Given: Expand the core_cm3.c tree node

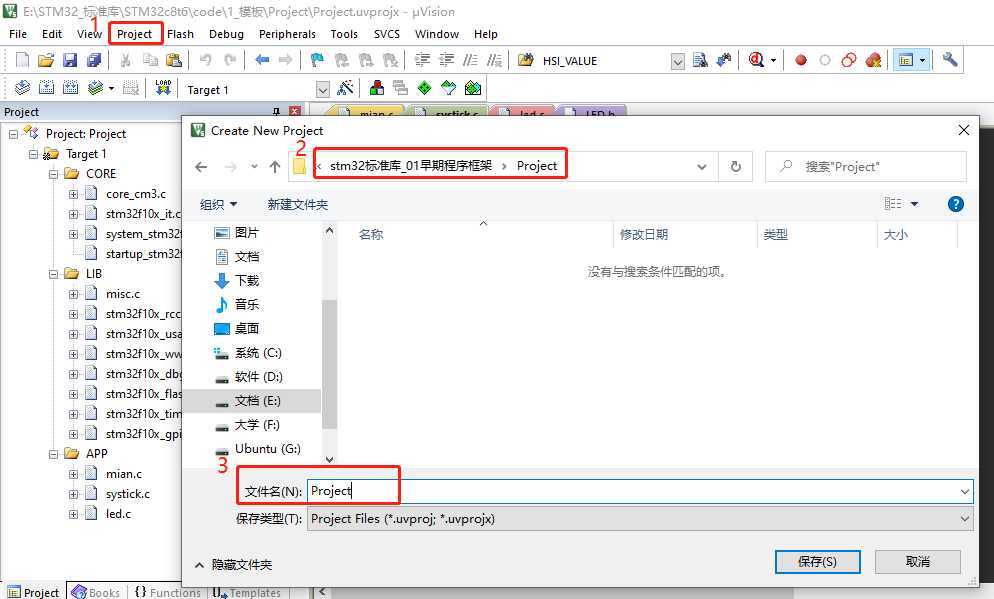Looking at the screenshot, I should 74,195.
